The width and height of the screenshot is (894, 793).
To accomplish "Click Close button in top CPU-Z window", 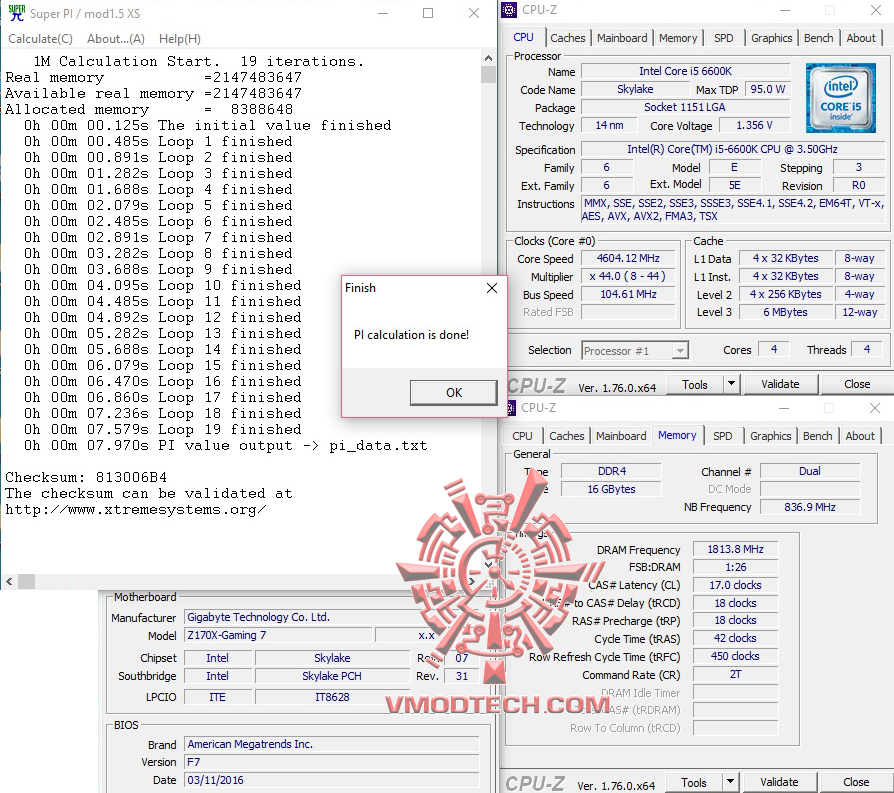I will pos(856,385).
